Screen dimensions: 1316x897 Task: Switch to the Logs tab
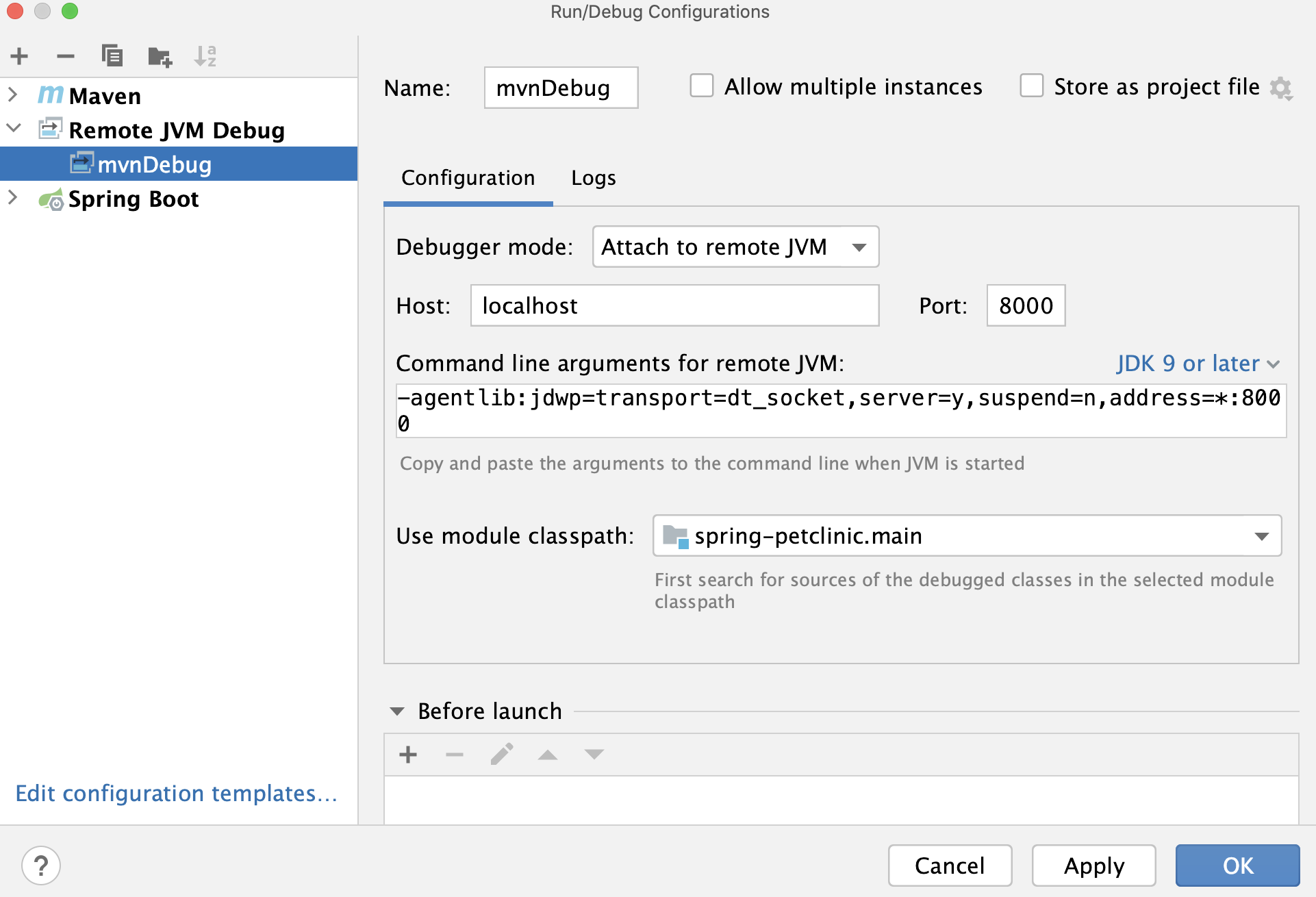click(595, 177)
